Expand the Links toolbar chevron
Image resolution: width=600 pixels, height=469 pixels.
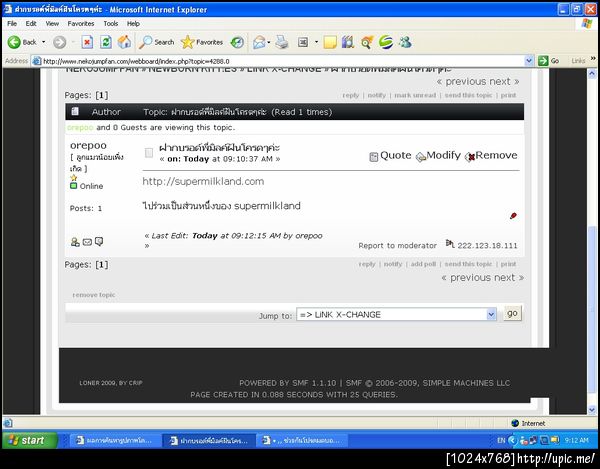pos(593,59)
